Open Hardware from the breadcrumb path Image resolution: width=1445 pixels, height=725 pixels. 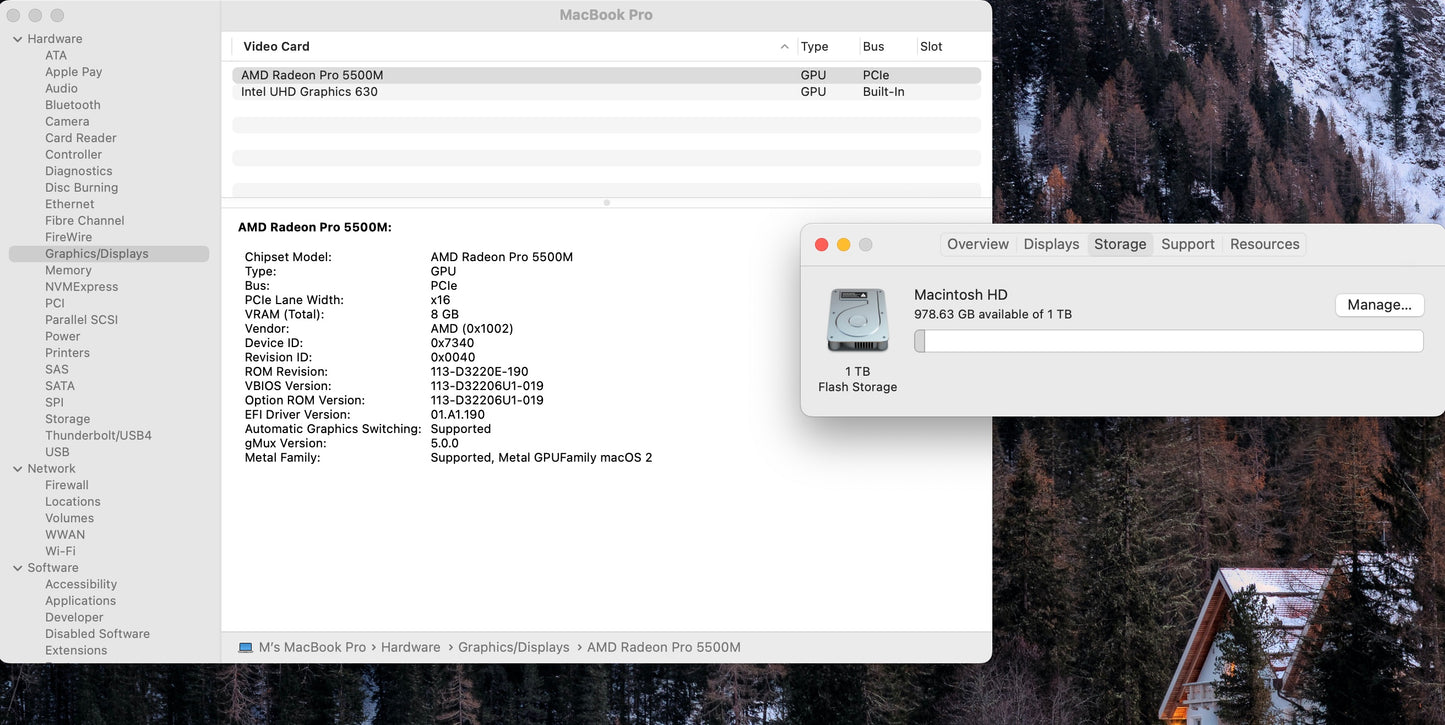[410, 647]
